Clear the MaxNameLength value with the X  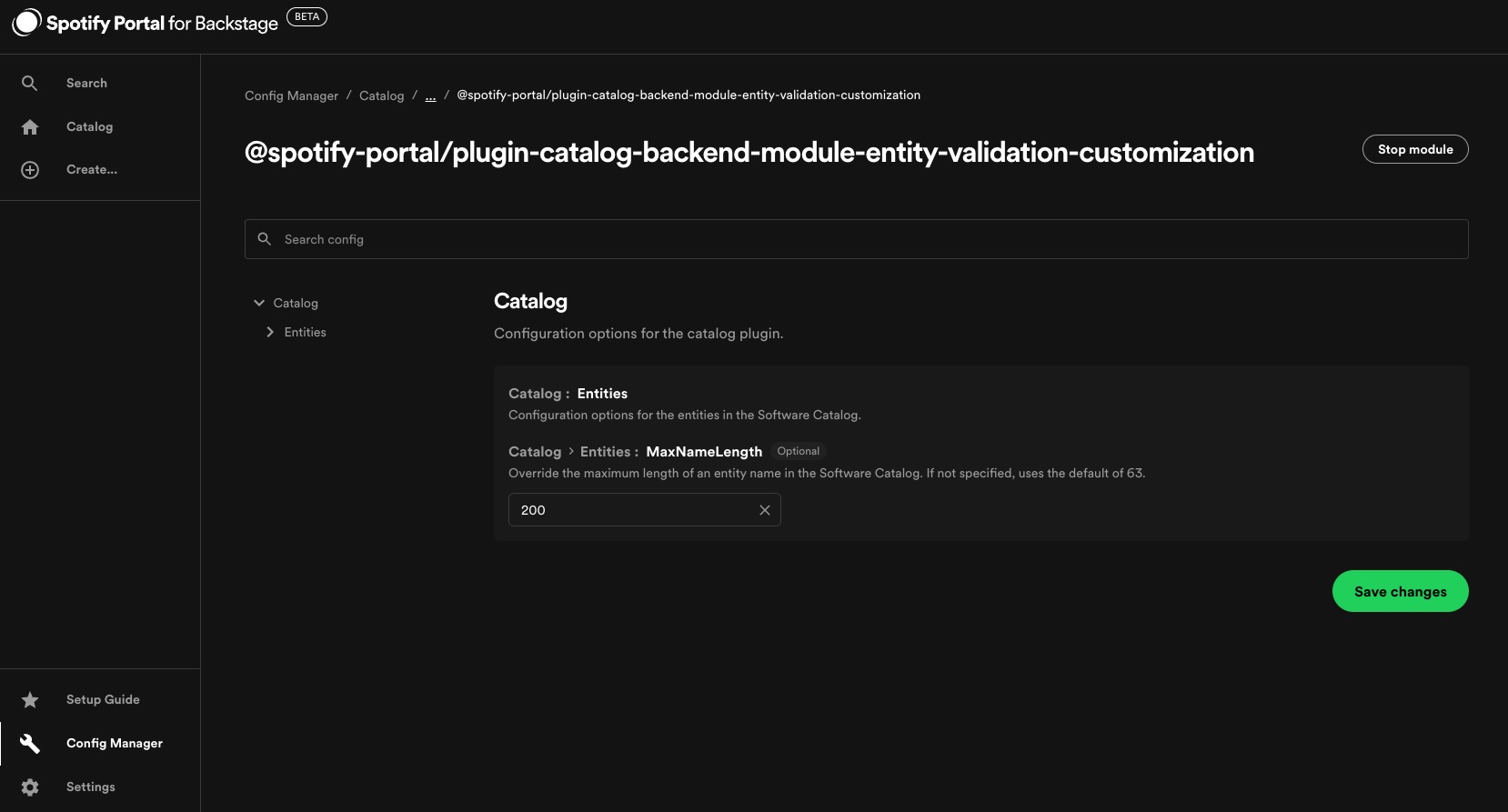click(765, 510)
